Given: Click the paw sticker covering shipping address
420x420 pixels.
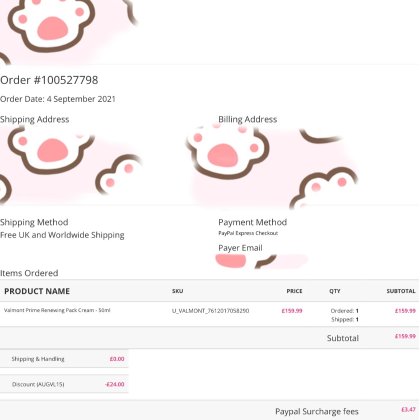Looking at the screenshot, I should coord(71,165).
